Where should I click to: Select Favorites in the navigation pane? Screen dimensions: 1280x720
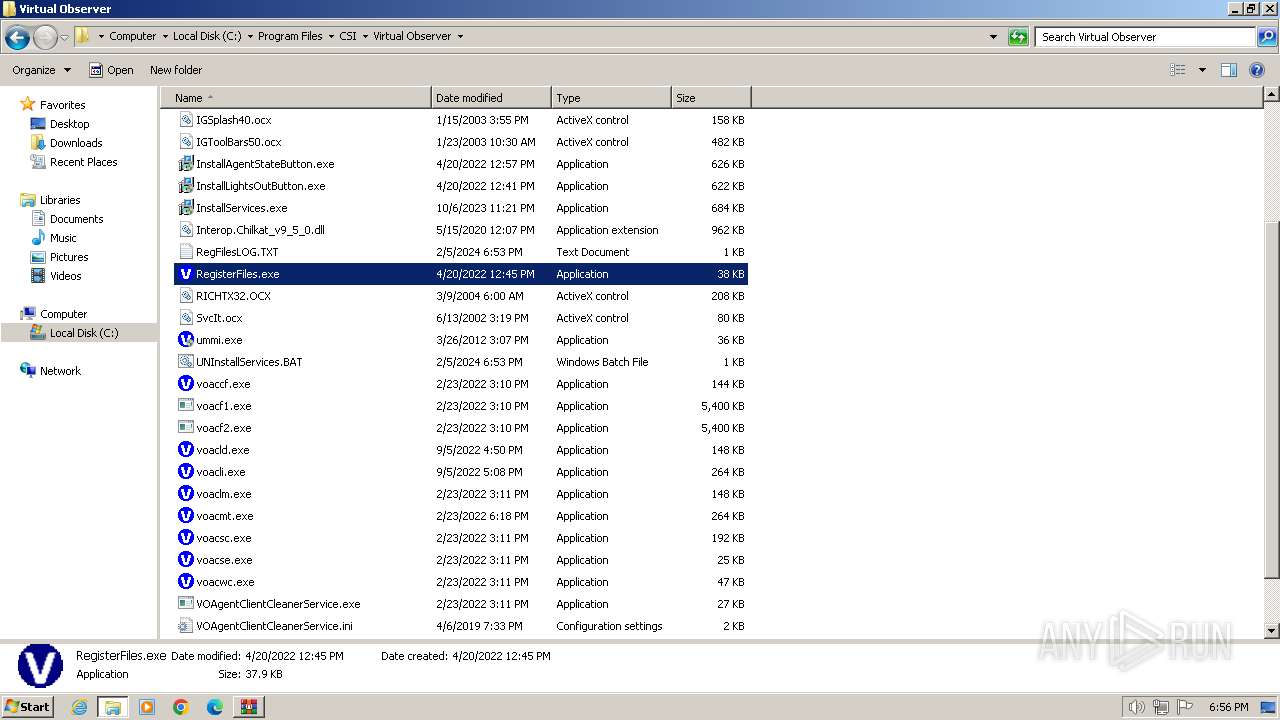62,104
